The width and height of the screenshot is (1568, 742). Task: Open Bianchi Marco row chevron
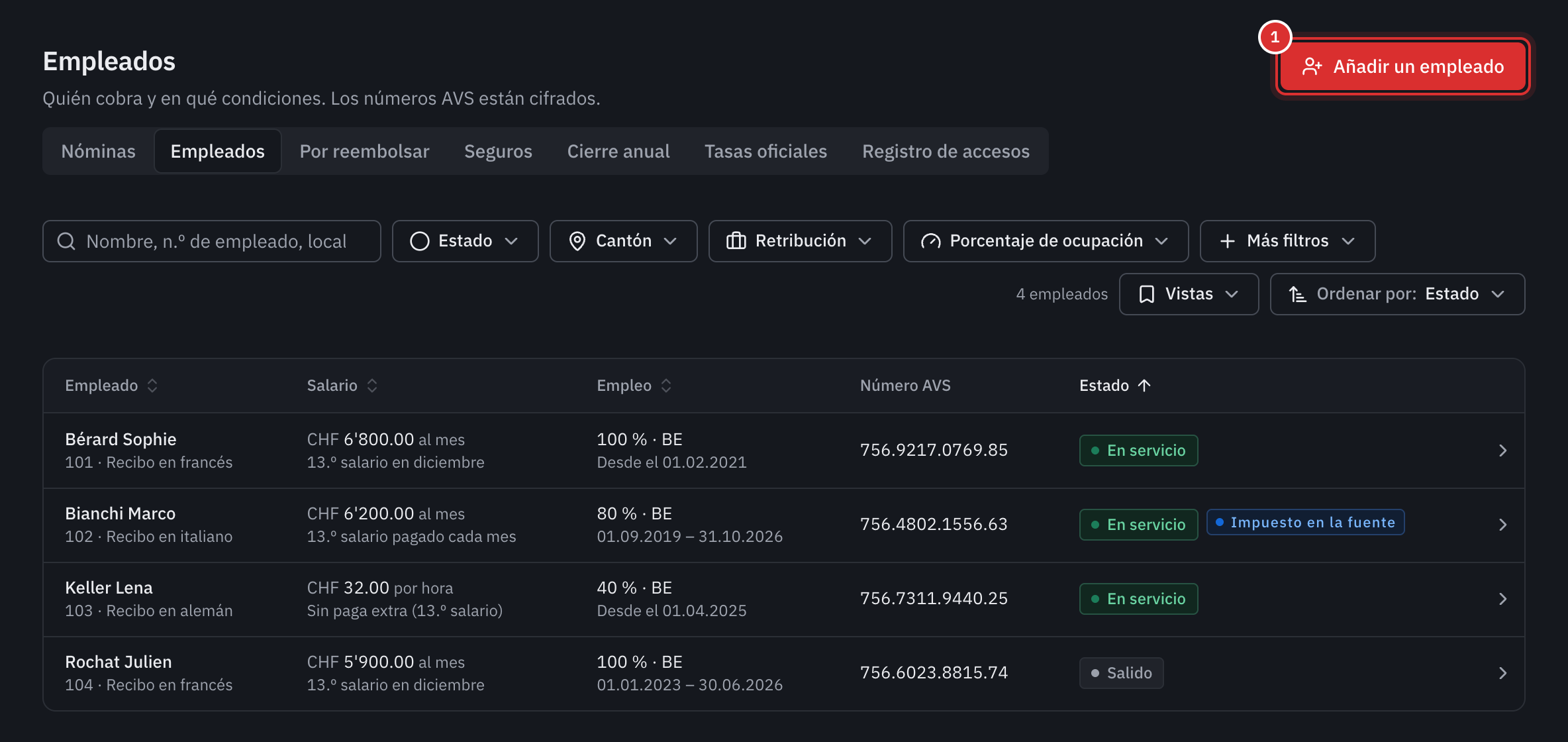click(x=1502, y=525)
